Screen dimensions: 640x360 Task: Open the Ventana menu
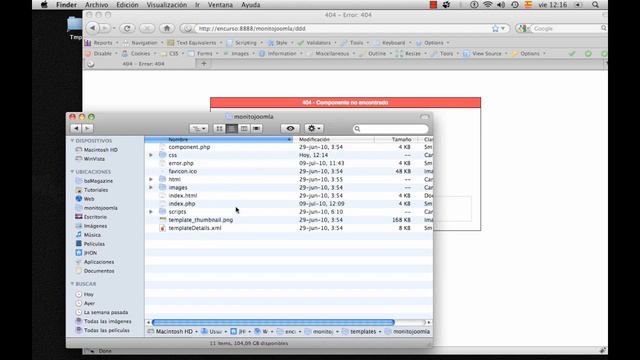coord(220,5)
